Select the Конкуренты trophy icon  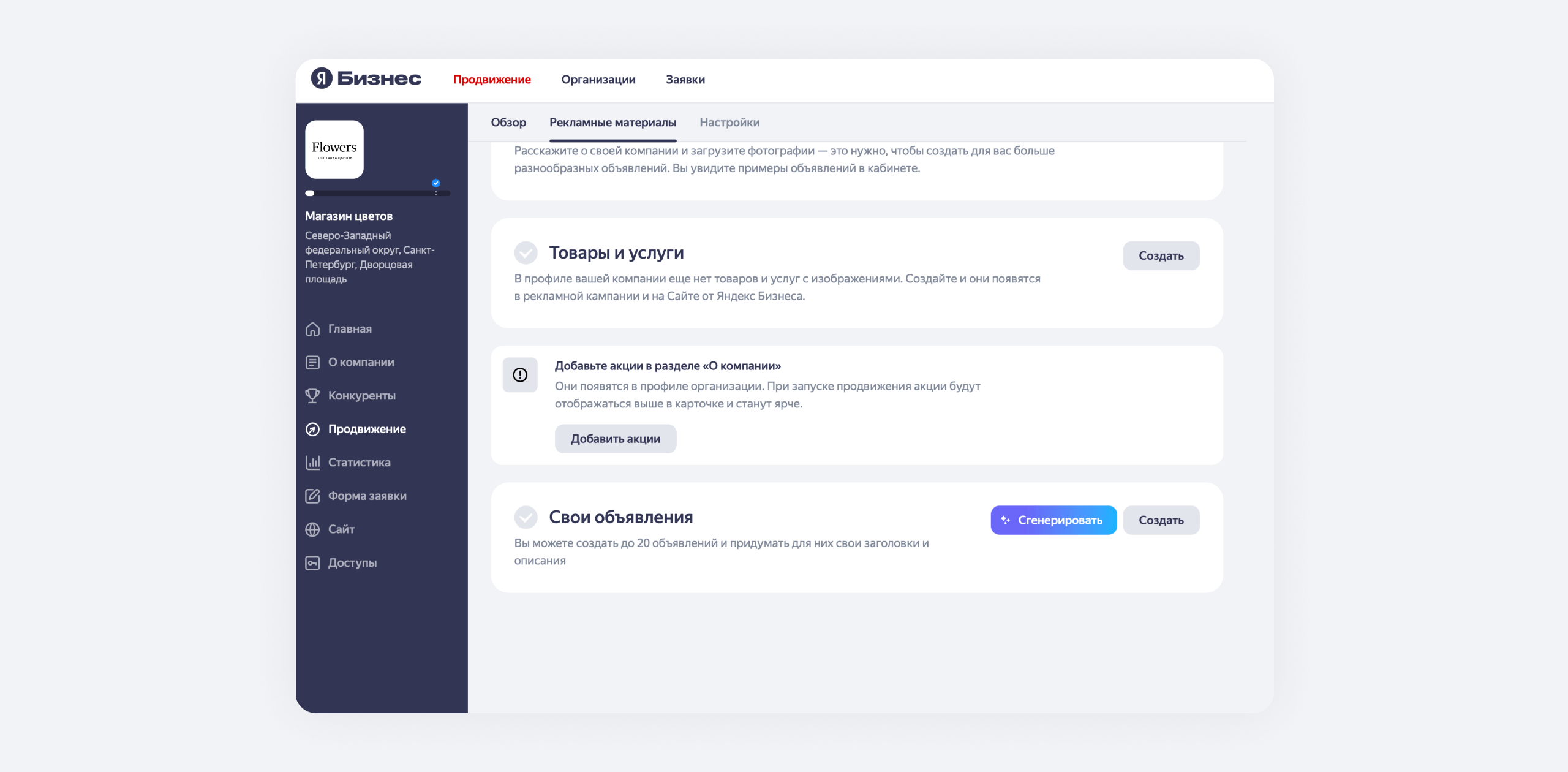[312, 396]
